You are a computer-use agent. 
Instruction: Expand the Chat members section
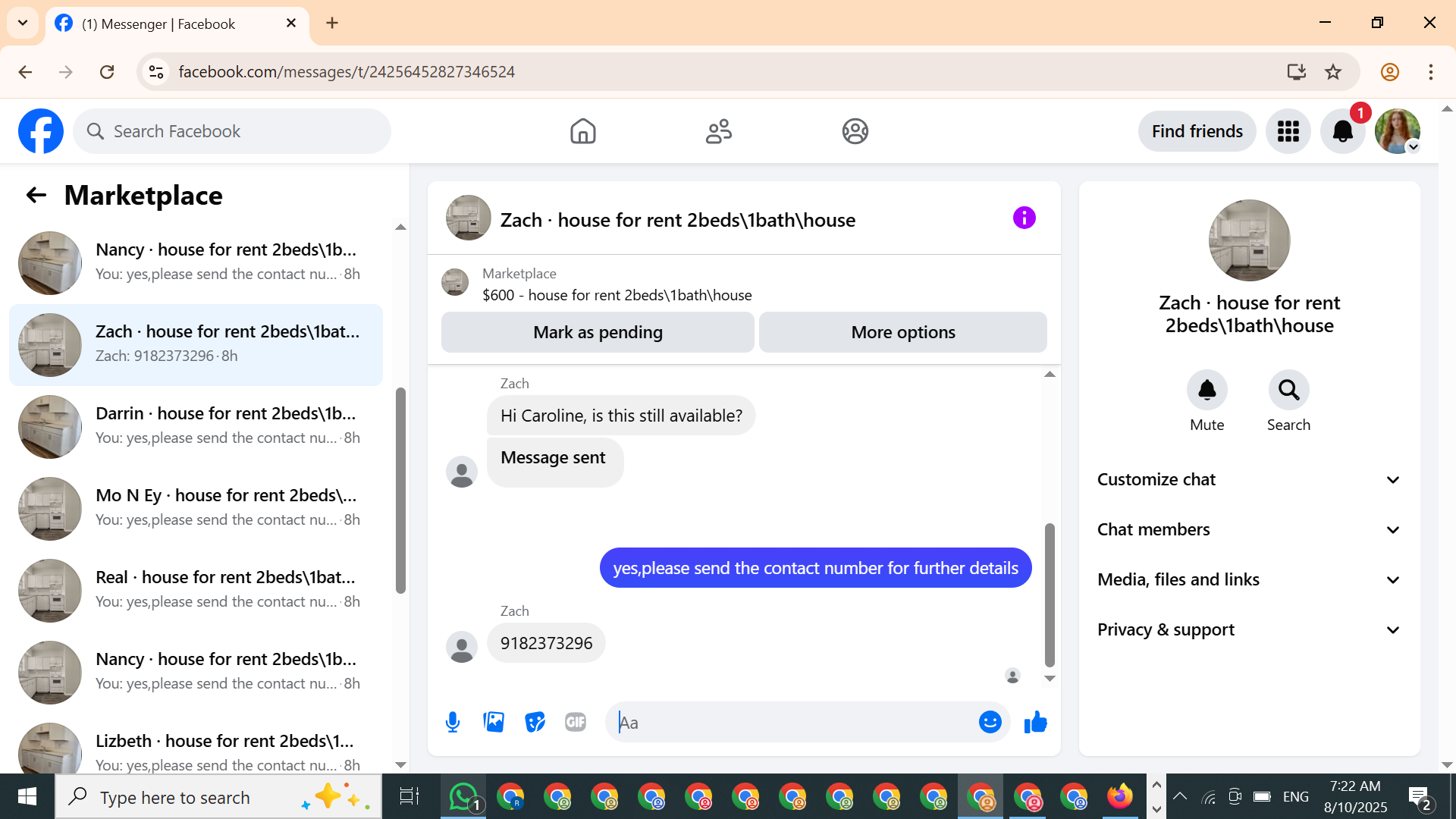tap(1249, 529)
